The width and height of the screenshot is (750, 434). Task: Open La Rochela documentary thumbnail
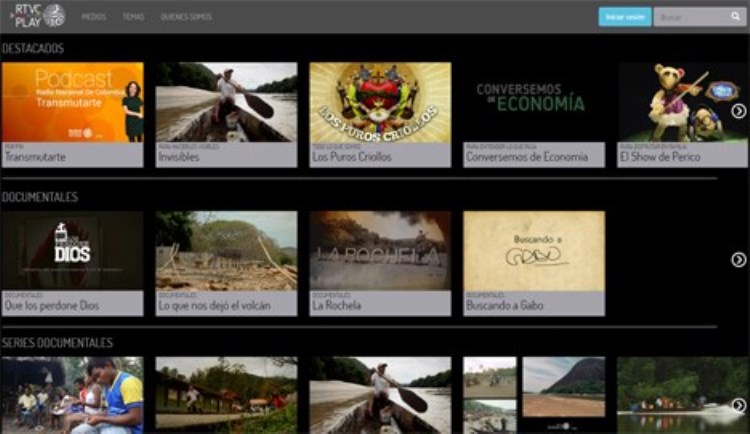(x=380, y=250)
